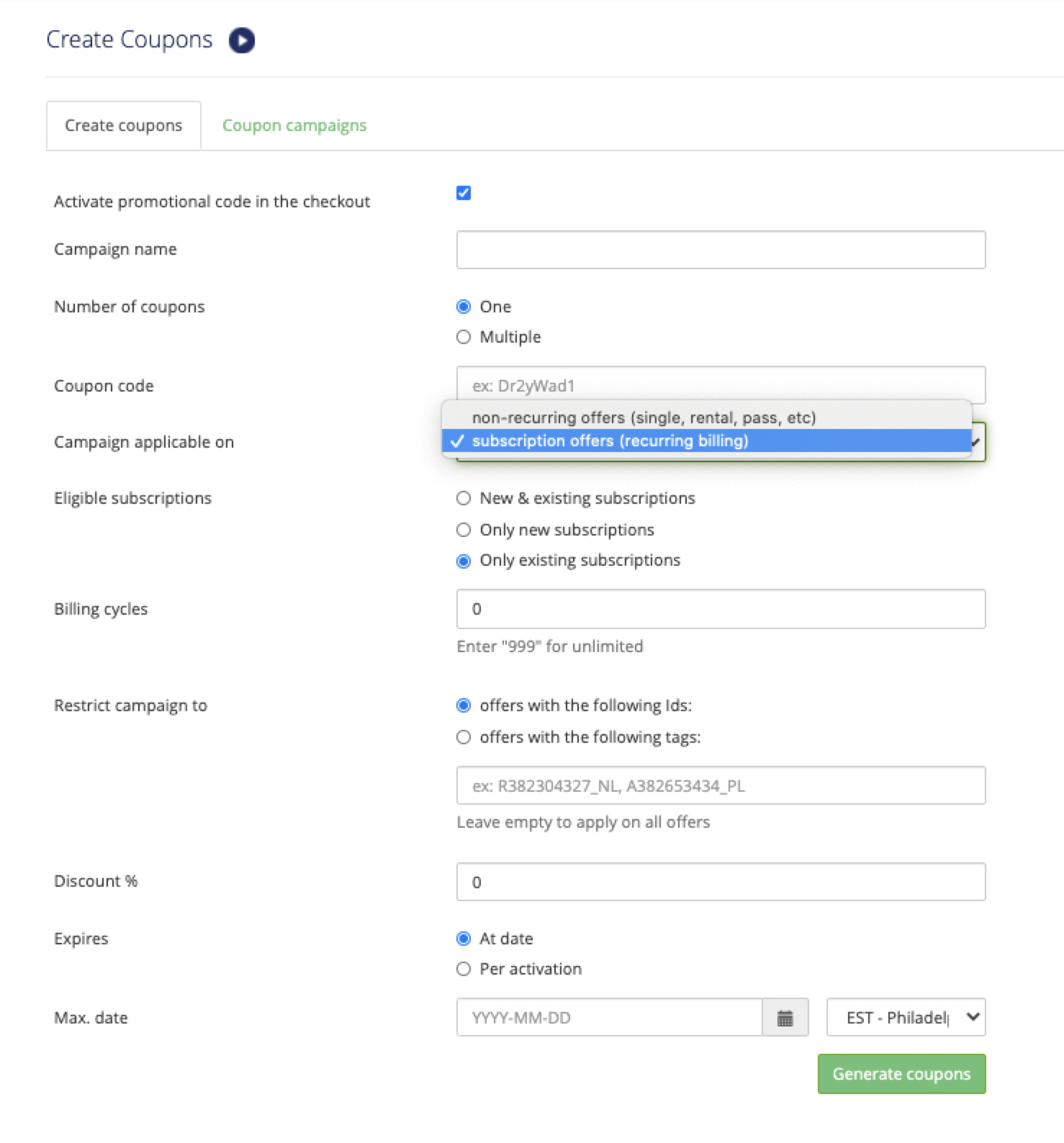Open the Max. date calendar picker icon
The width and height of the screenshot is (1064, 1143).
click(x=785, y=1018)
